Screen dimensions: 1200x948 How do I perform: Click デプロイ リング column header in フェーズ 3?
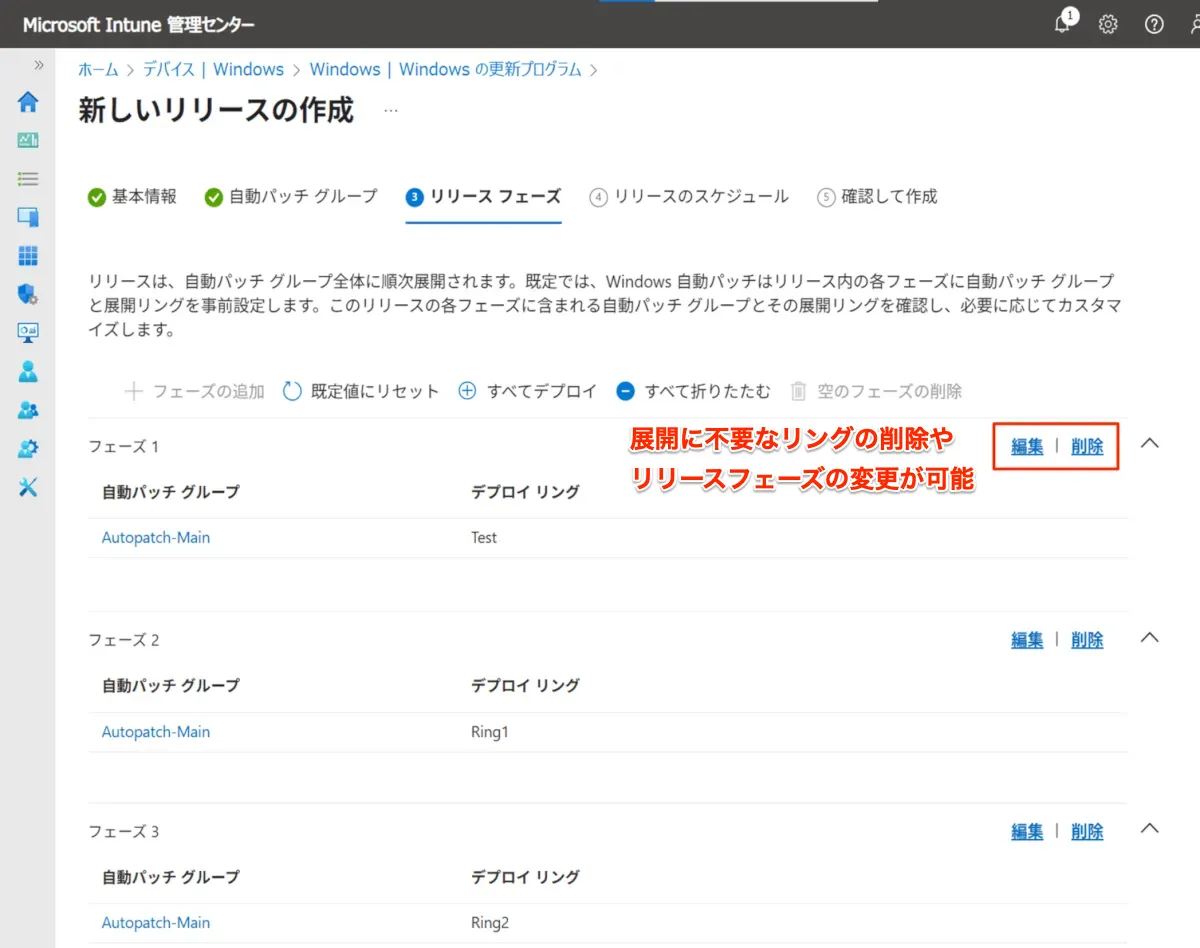click(526, 877)
